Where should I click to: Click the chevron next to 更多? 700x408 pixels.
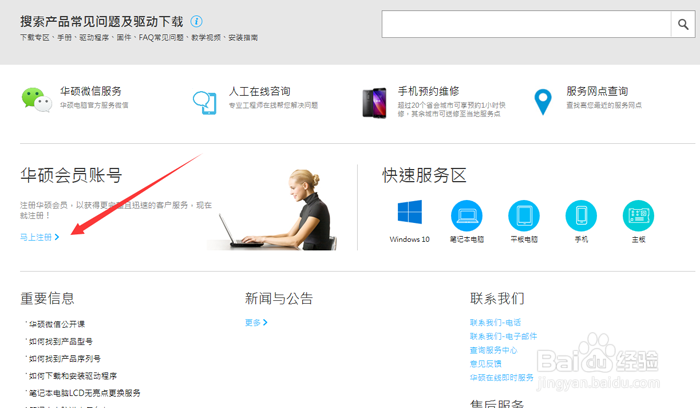pyautogui.click(x=265, y=322)
